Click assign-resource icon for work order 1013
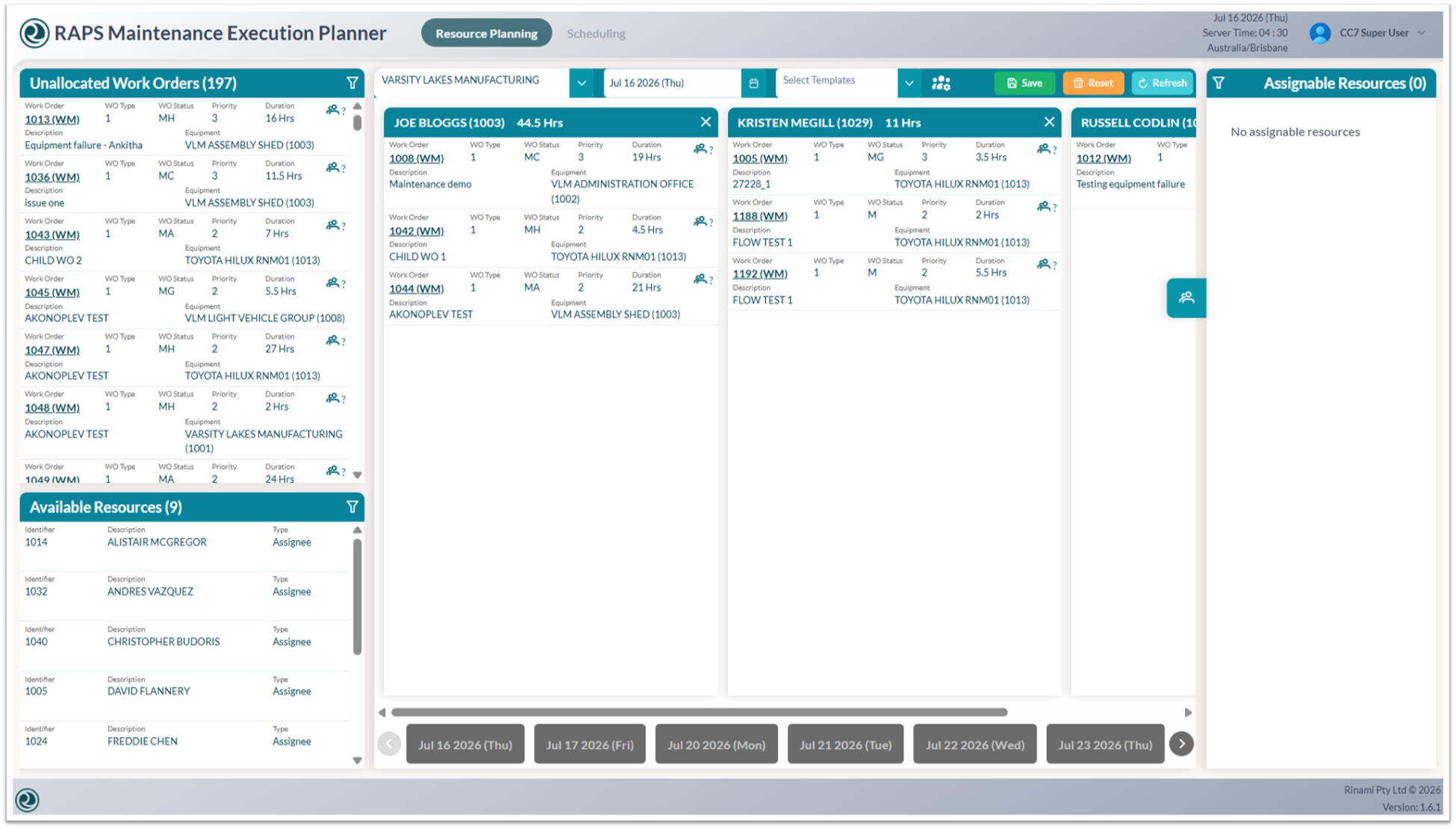Image resolution: width=1456 pixels, height=829 pixels. pos(335,111)
